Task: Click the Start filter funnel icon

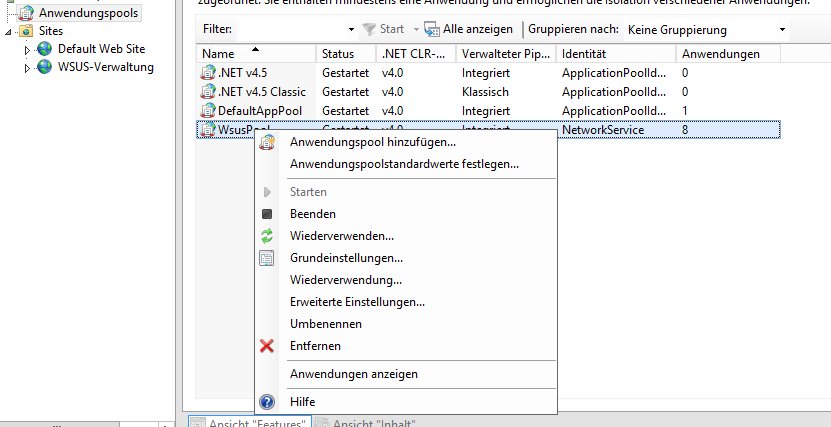Action: (x=369, y=30)
